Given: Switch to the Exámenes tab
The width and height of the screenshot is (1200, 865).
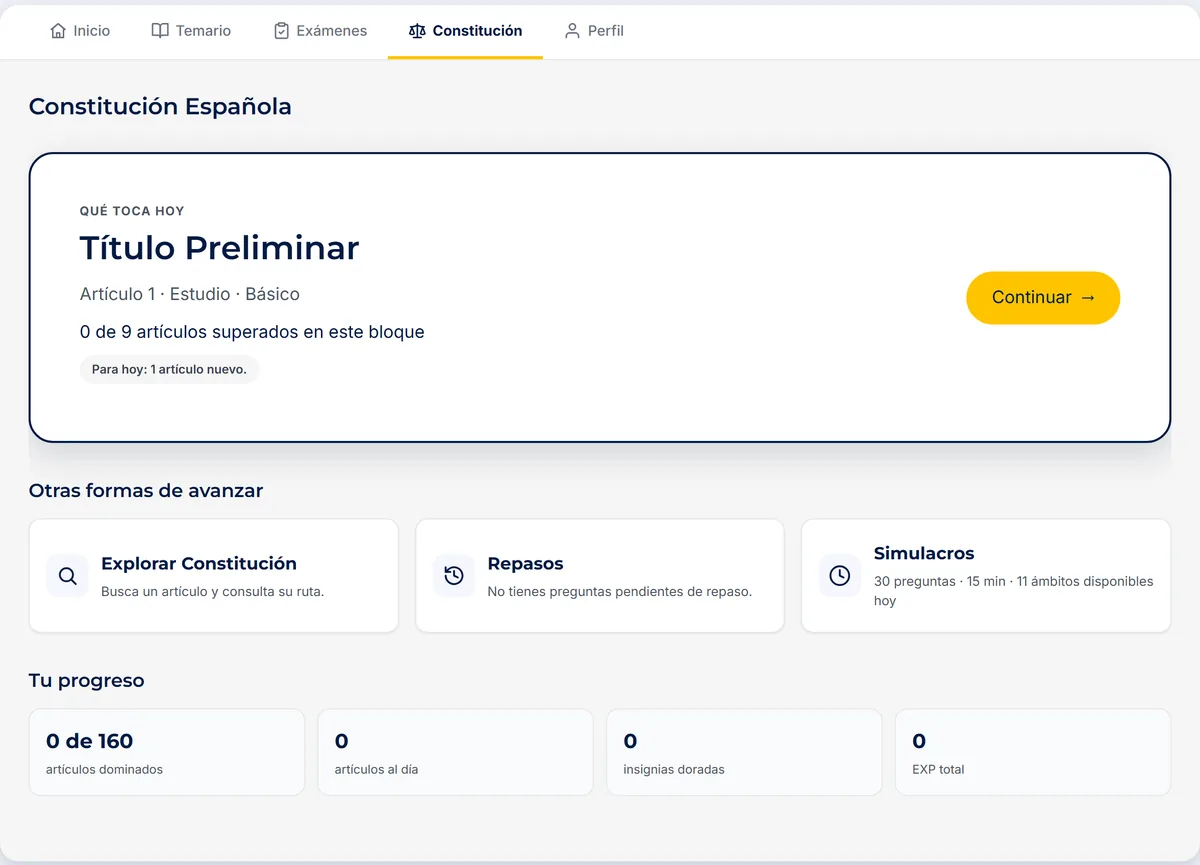Looking at the screenshot, I should coord(320,31).
